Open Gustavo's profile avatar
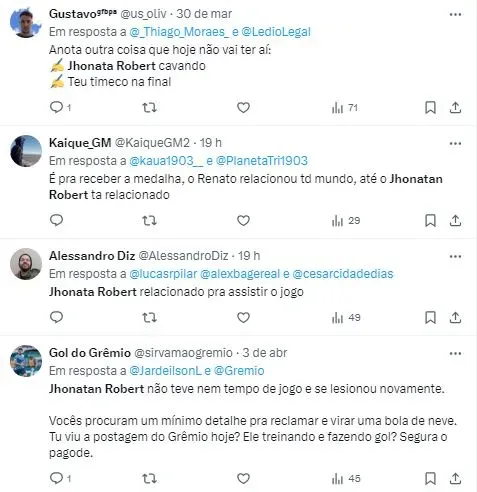The image size is (477, 492). (26, 23)
